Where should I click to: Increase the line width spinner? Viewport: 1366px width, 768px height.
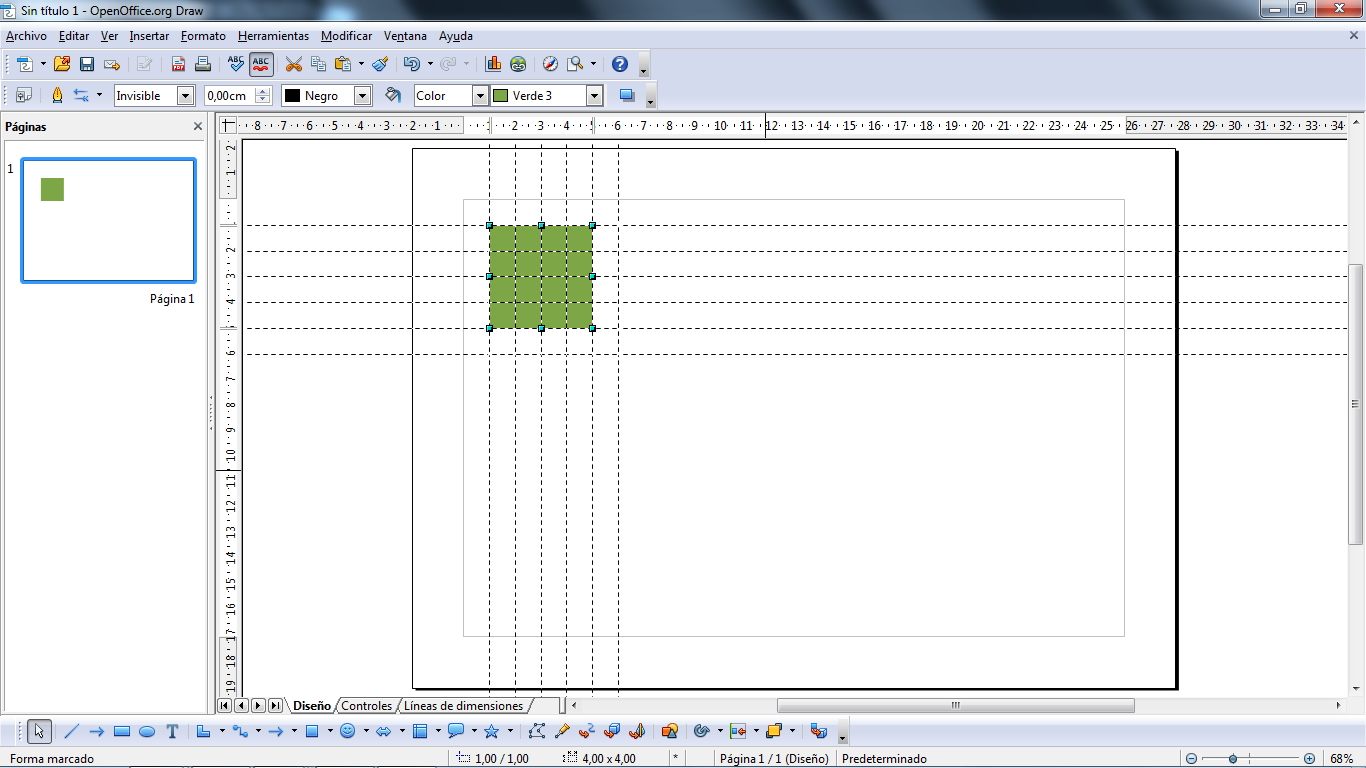click(263, 91)
